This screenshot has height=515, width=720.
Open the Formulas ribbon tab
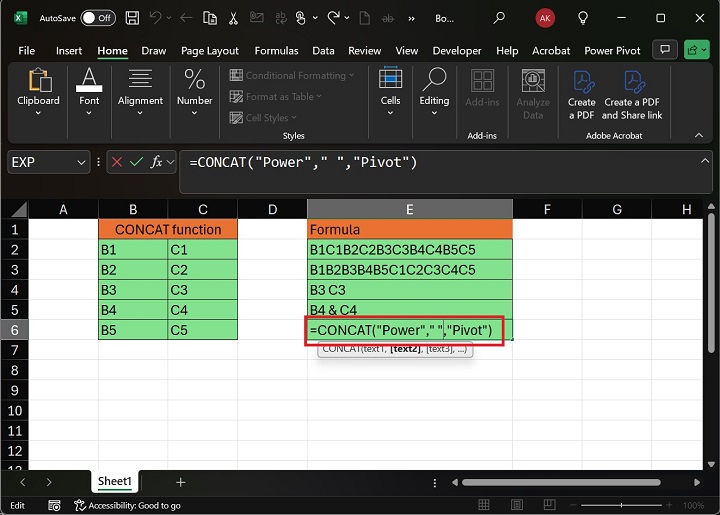click(276, 50)
